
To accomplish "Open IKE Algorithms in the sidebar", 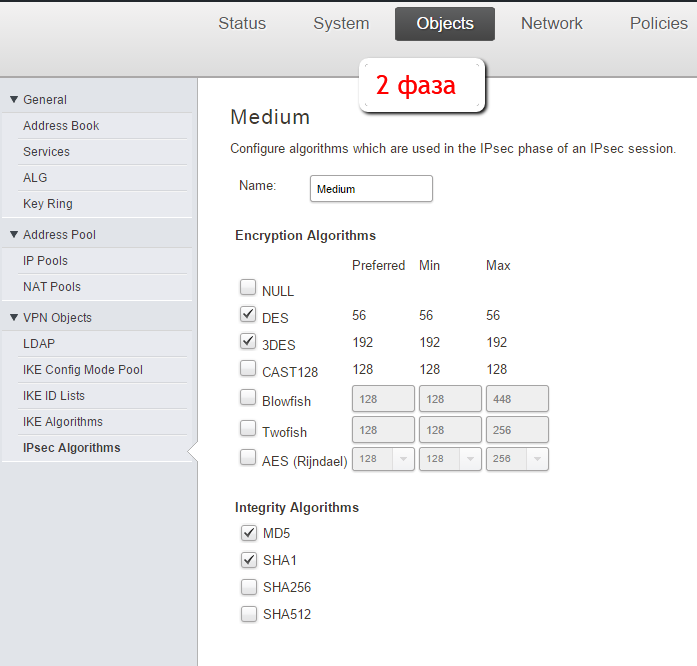I will point(63,422).
